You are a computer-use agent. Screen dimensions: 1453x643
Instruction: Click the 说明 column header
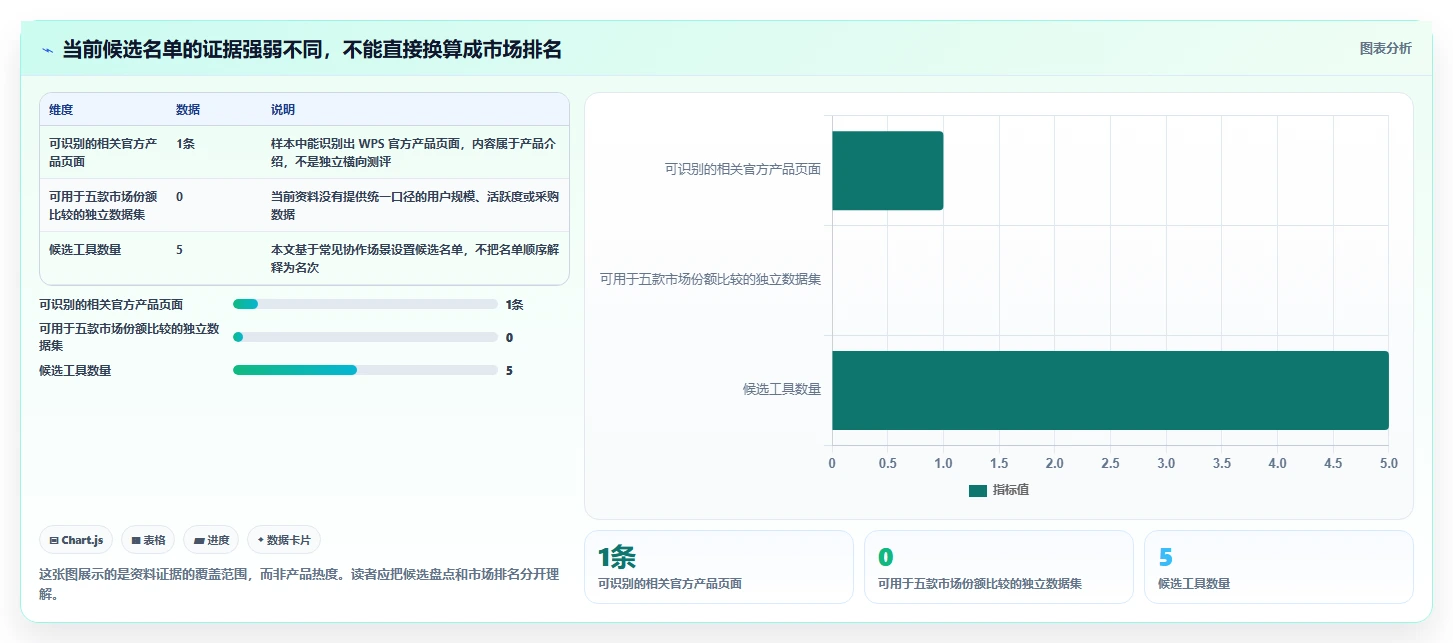[283, 109]
